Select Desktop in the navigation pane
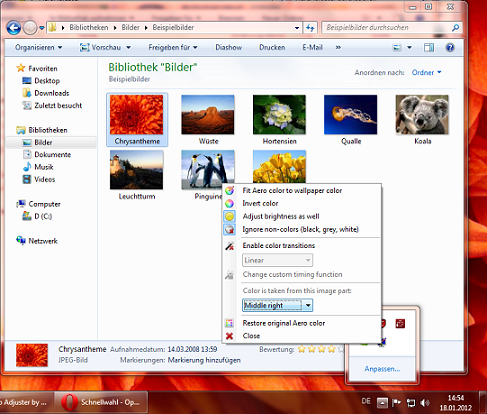 [x=41, y=81]
